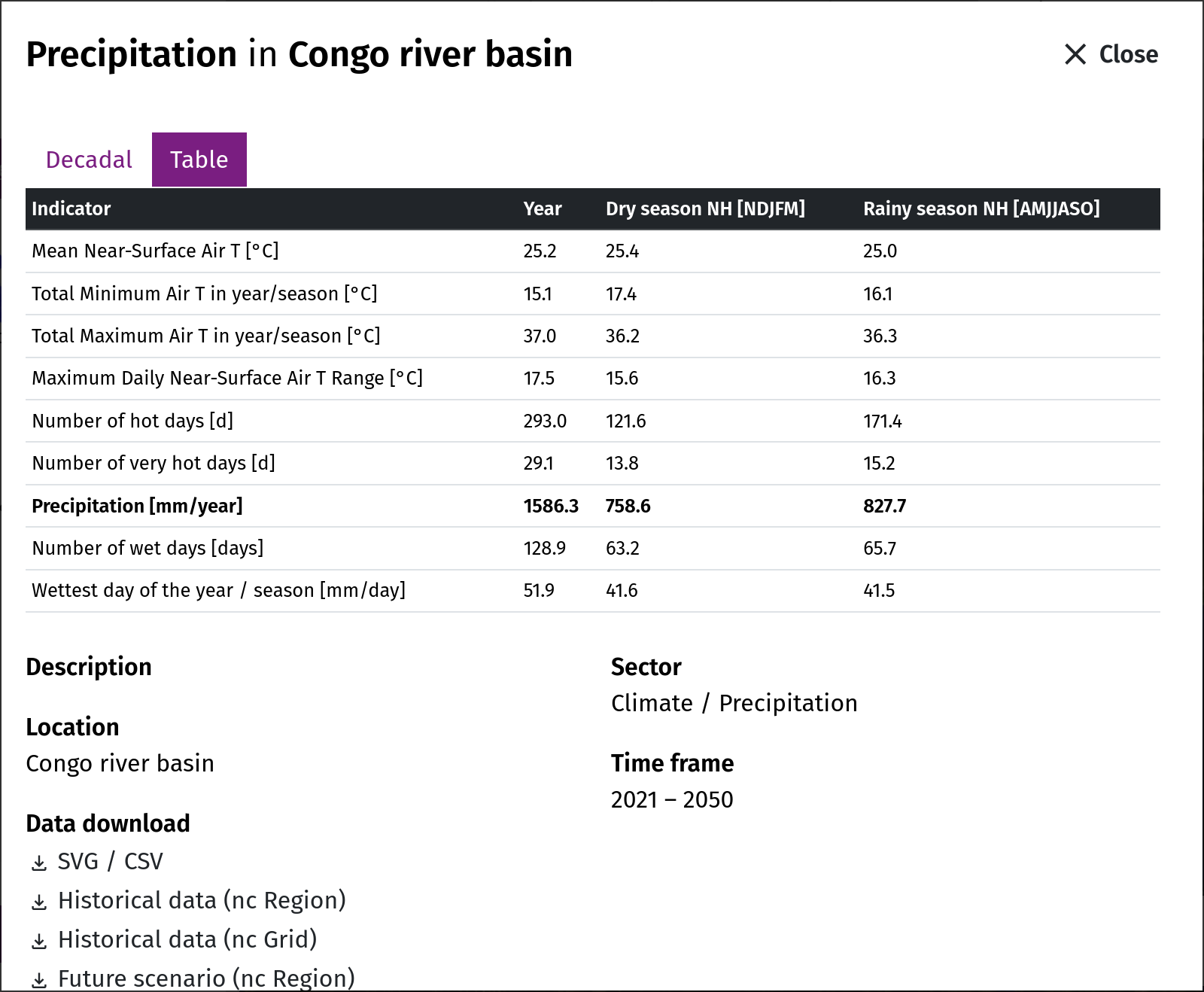1204x992 pixels.
Task: Click the Description heading
Action: (x=89, y=667)
